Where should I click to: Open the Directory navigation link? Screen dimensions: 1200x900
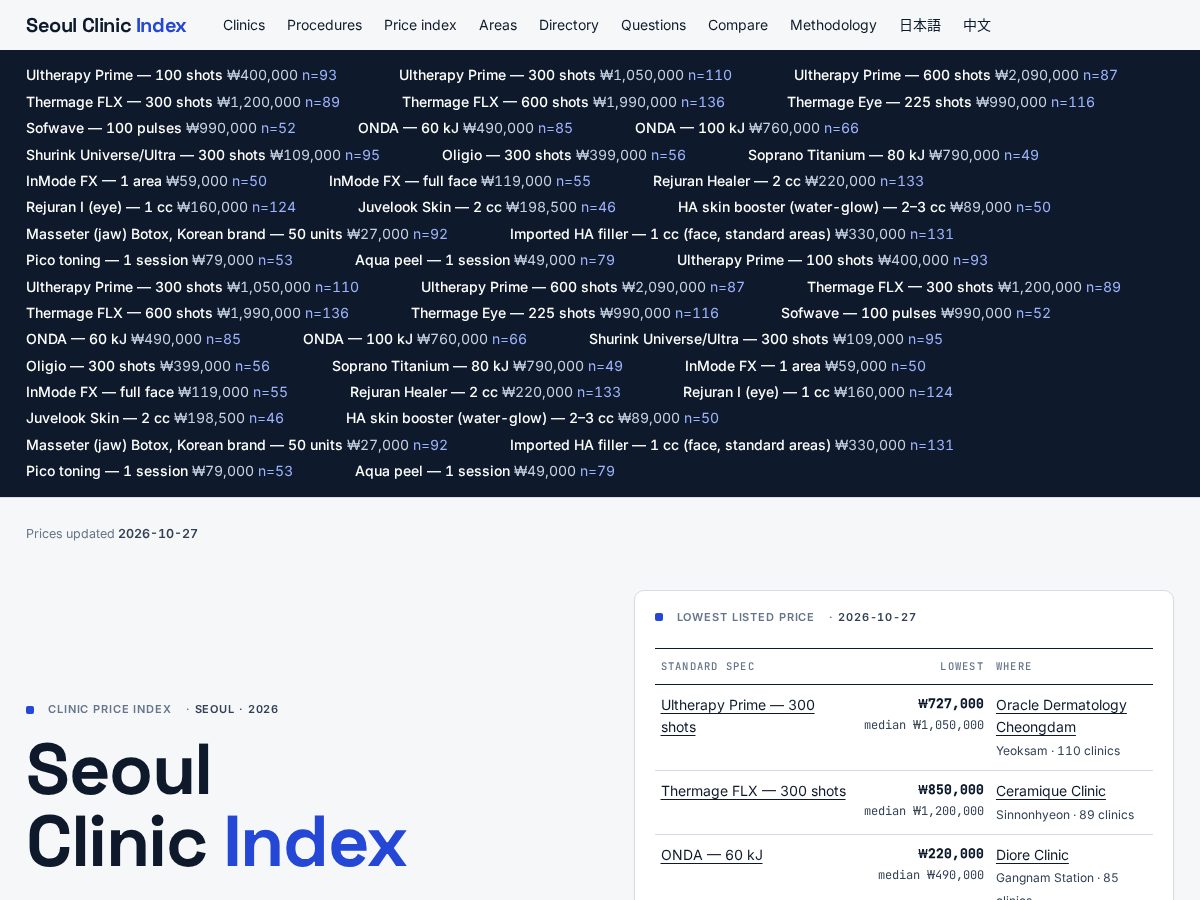point(569,25)
